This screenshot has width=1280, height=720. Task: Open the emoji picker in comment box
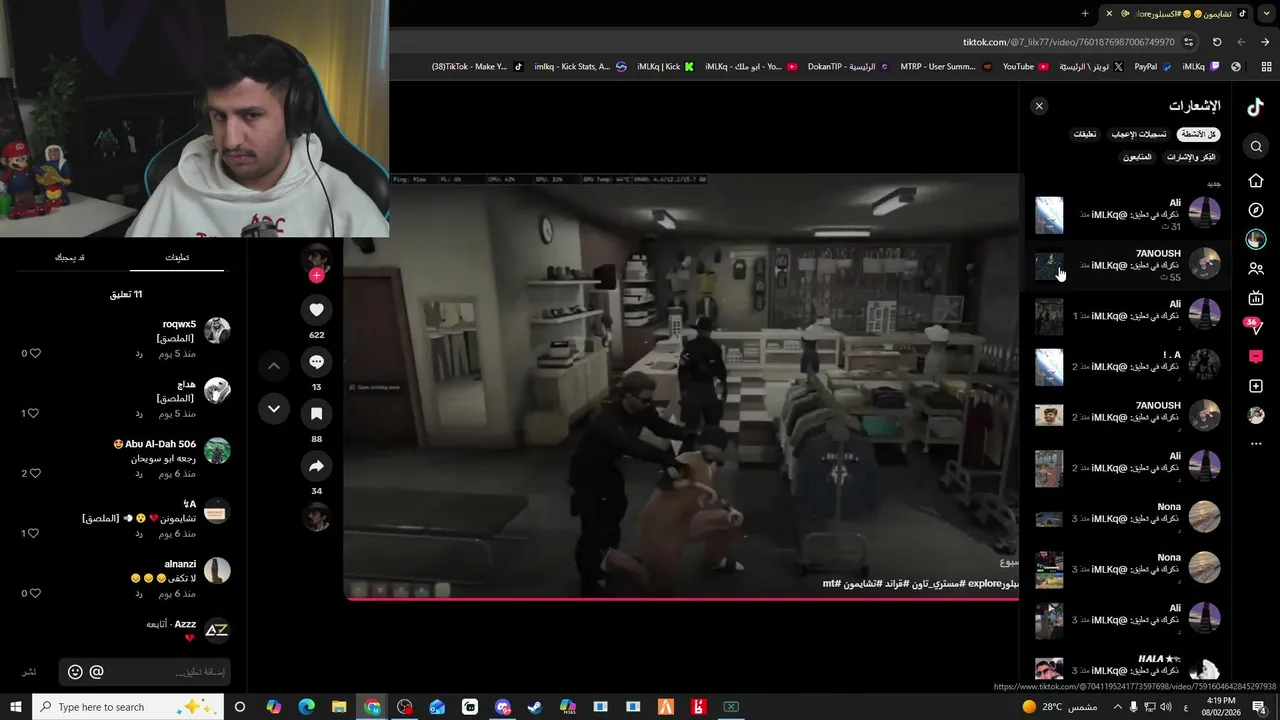click(x=75, y=672)
